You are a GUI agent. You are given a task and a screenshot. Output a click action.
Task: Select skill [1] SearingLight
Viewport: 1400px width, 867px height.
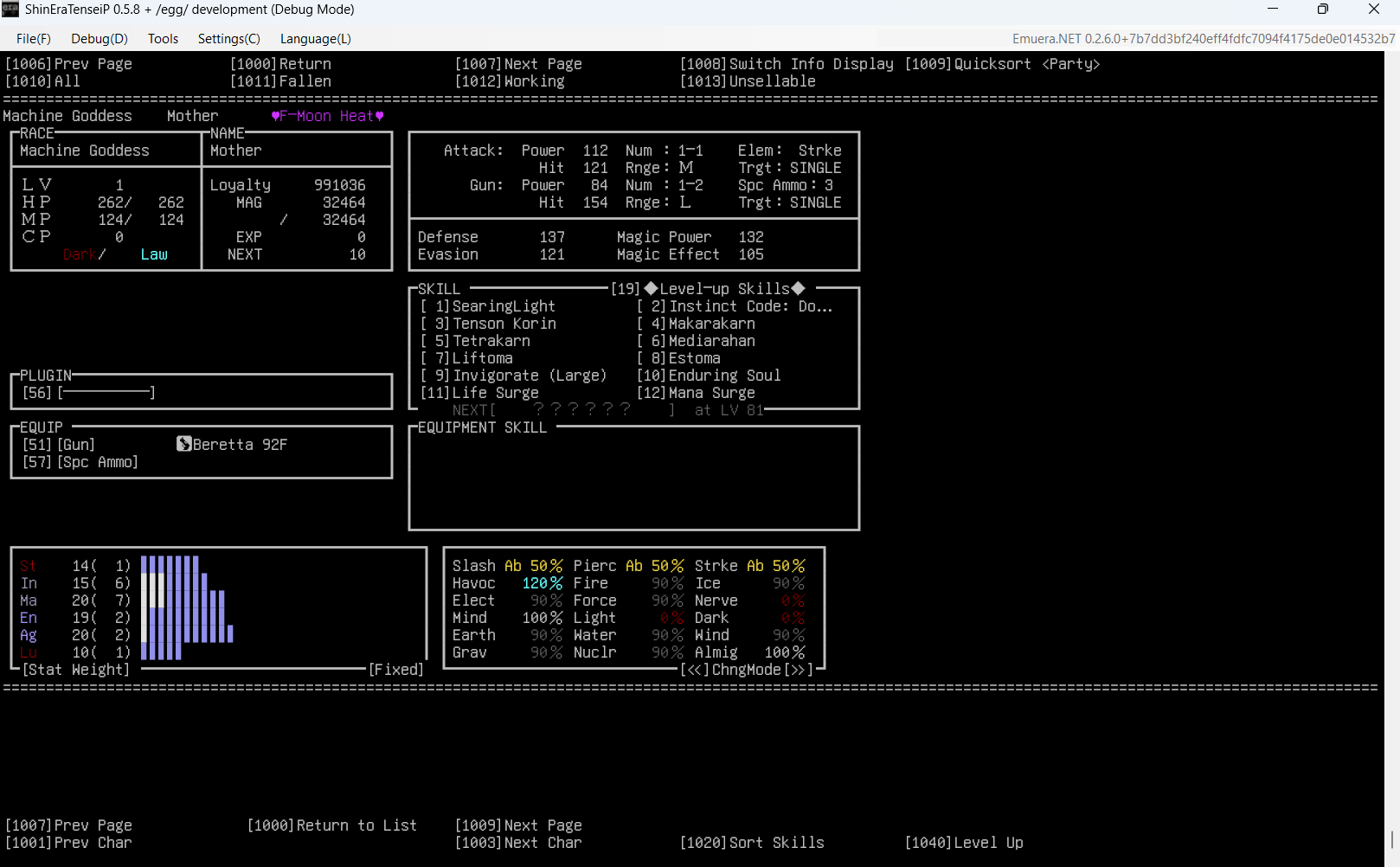(488, 306)
